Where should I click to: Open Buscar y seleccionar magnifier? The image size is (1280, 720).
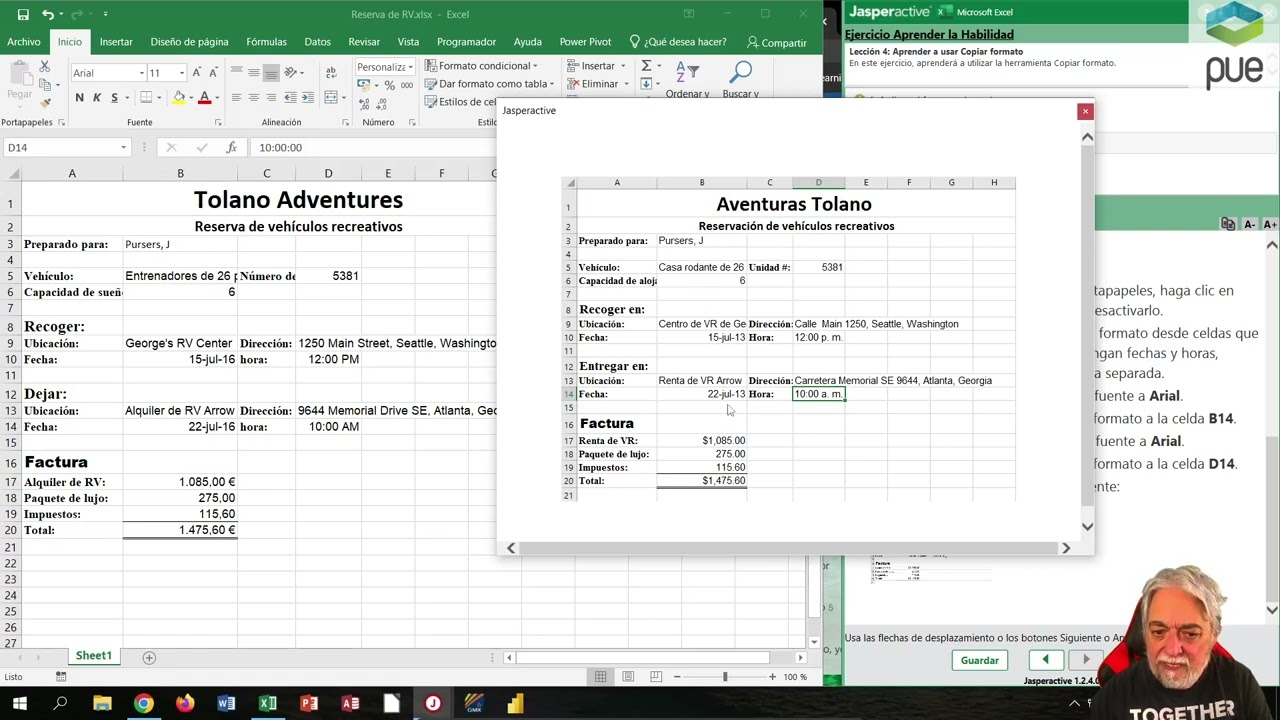pyautogui.click(x=740, y=80)
